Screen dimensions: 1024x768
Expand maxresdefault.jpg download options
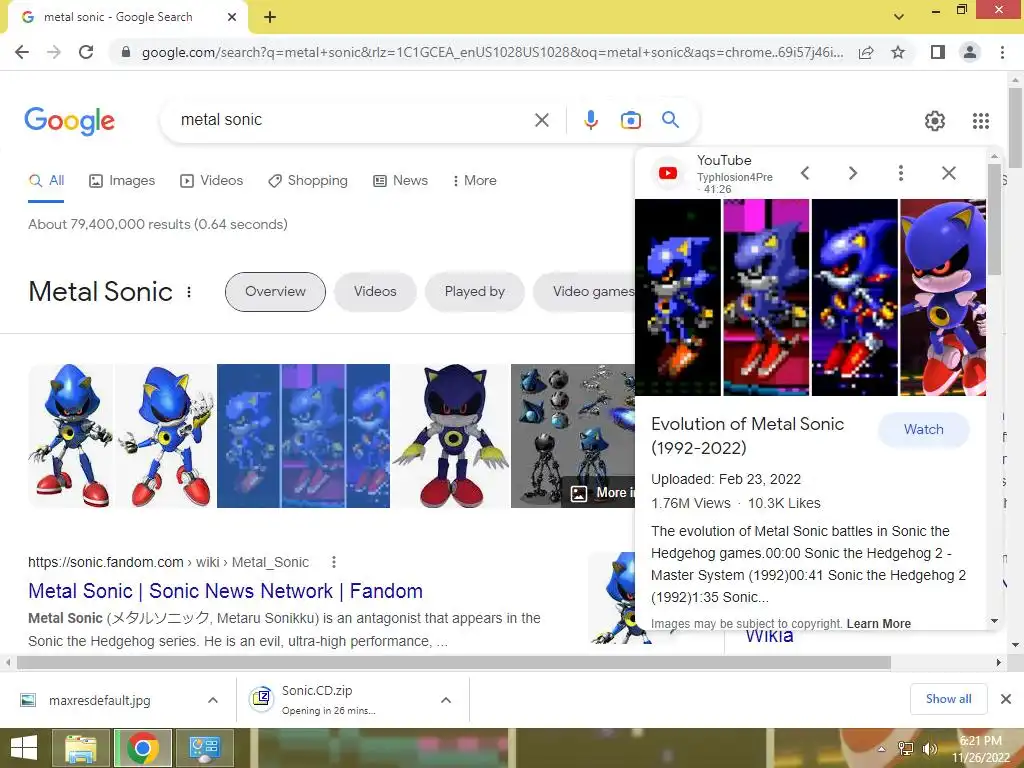tap(213, 700)
